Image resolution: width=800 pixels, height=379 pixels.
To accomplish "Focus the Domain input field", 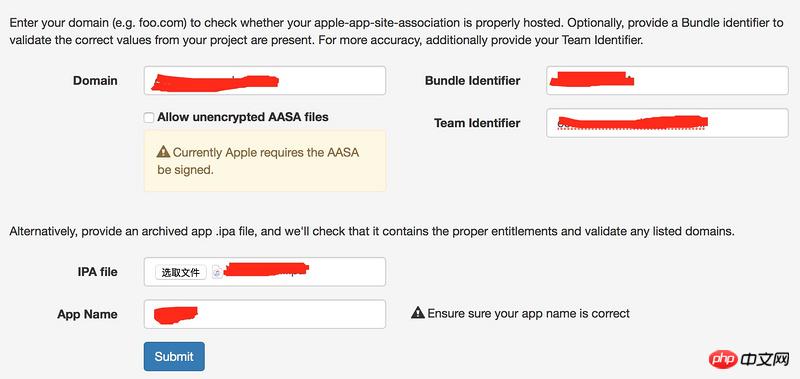I will (x=265, y=81).
